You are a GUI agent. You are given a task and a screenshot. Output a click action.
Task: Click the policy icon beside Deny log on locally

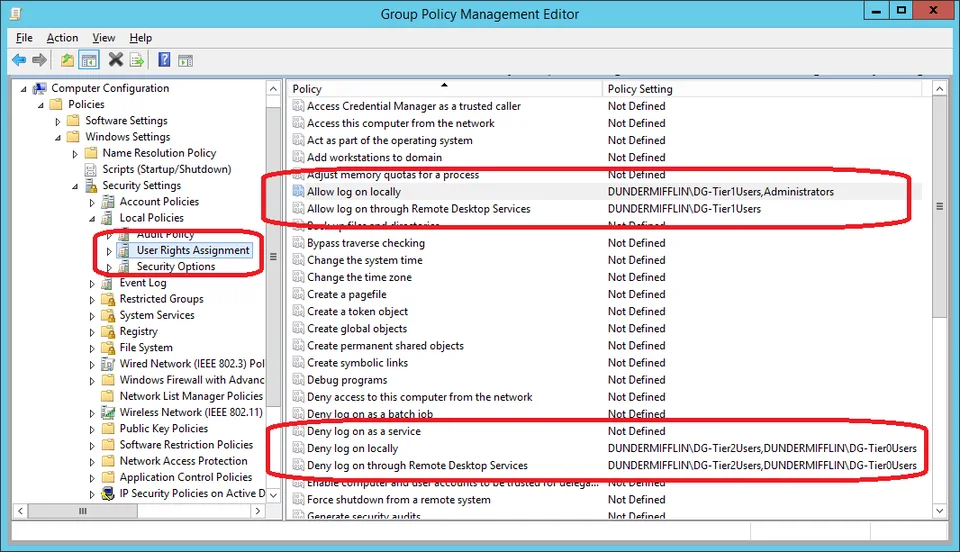298,449
